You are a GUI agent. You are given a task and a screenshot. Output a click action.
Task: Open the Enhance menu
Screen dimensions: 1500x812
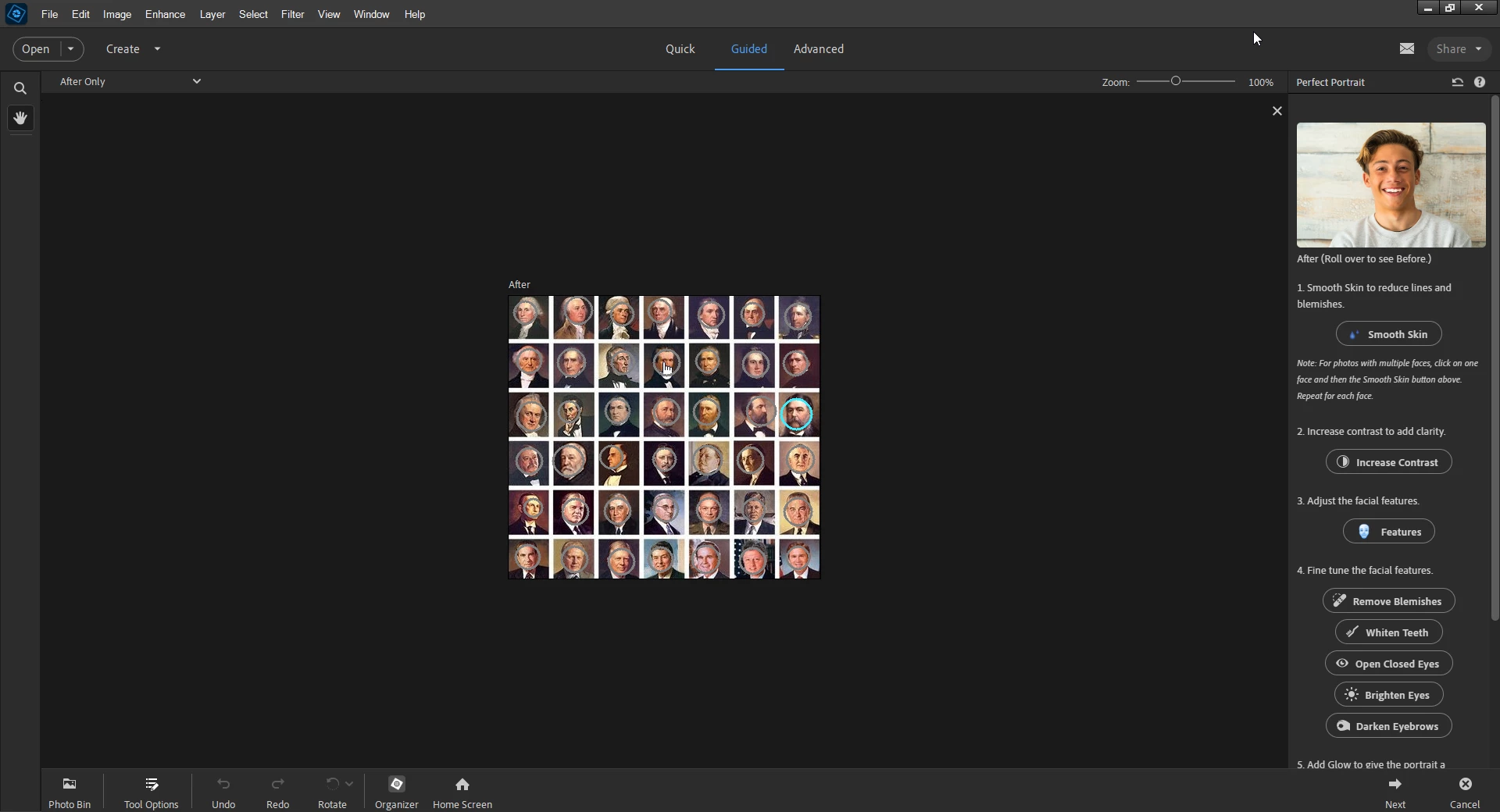[165, 14]
